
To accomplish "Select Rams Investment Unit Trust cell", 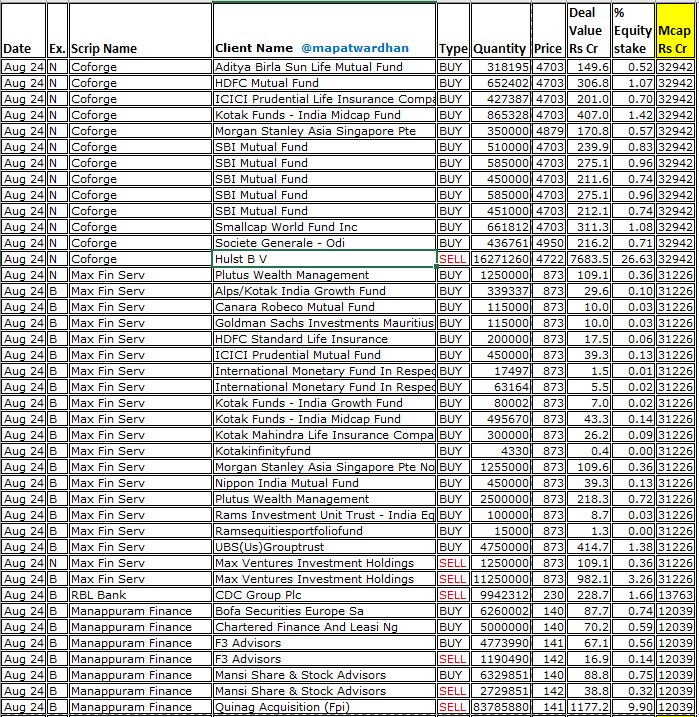I will (x=324, y=515).
